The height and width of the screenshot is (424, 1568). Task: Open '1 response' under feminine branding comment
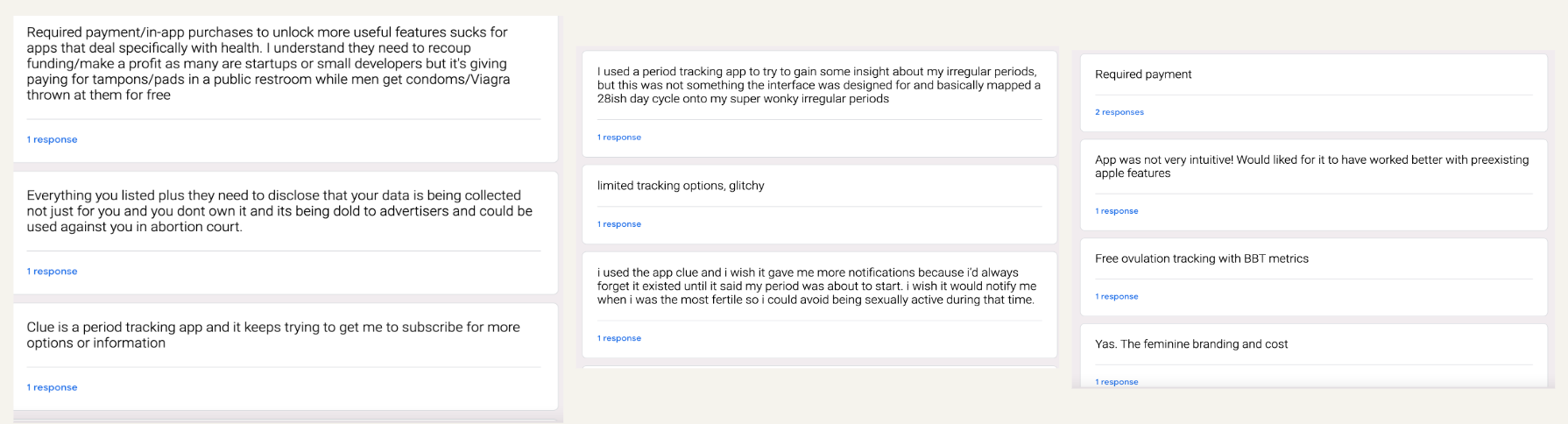1117,382
